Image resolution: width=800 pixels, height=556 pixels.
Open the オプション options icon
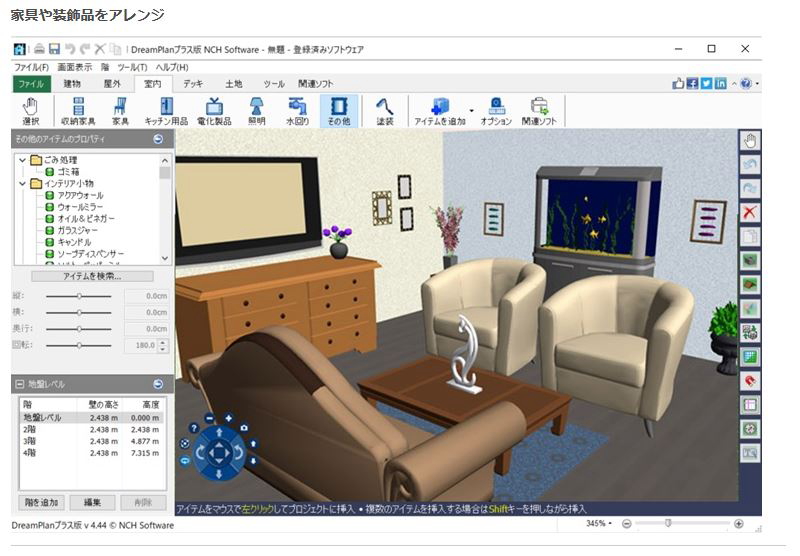click(x=496, y=111)
